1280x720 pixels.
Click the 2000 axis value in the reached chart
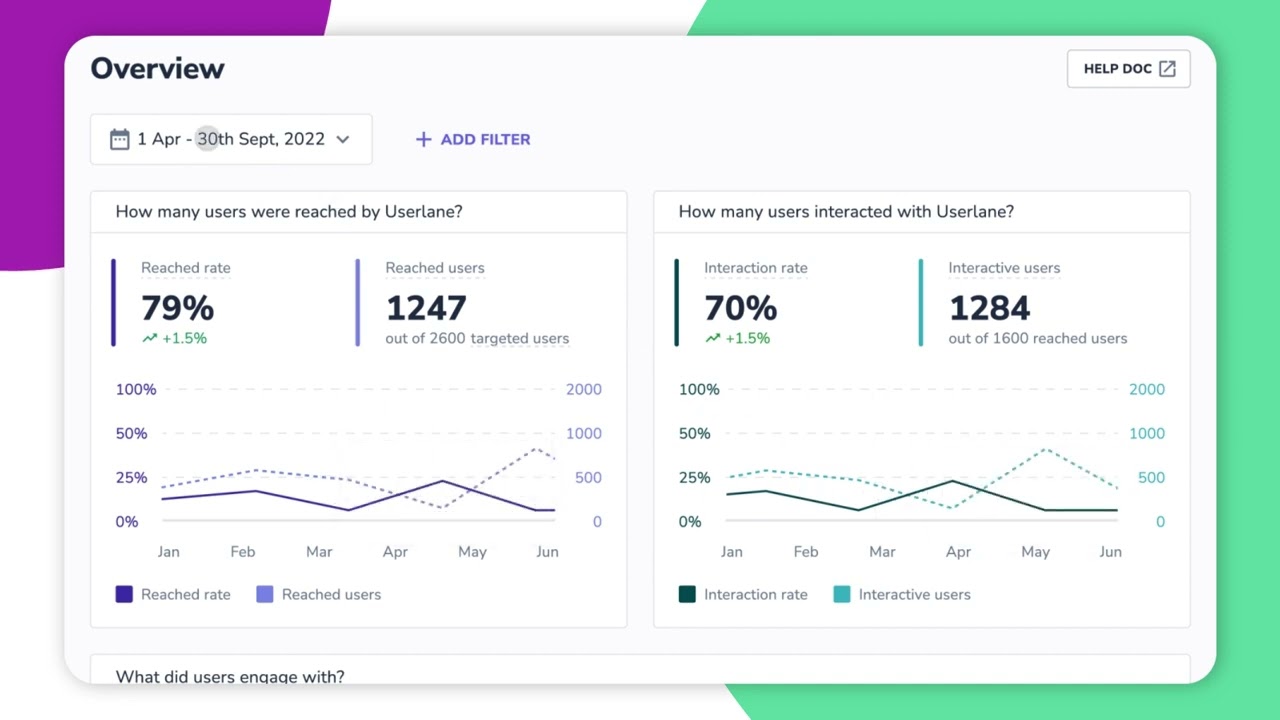pos(584,389)
